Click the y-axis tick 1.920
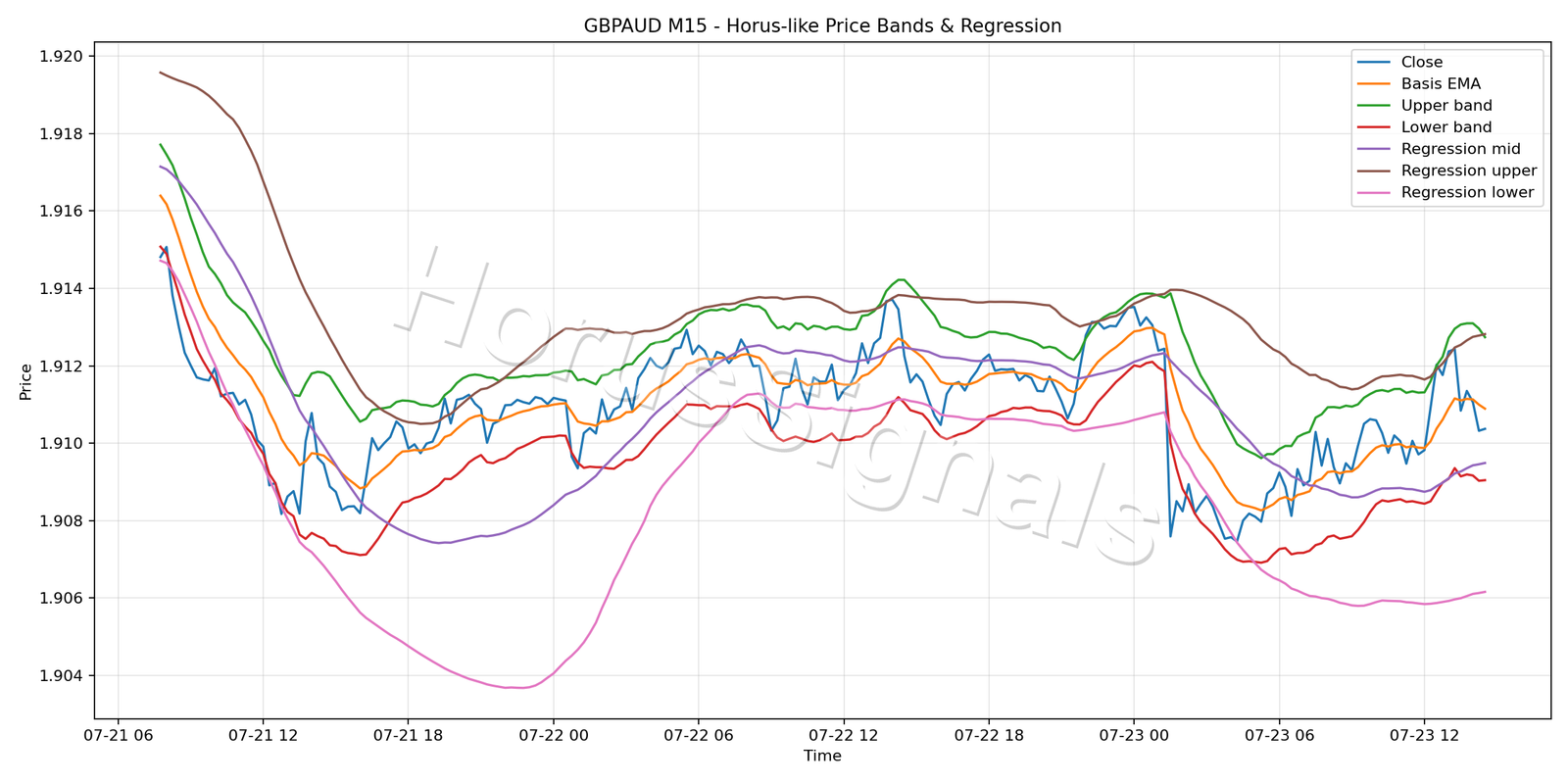Image resolution: width=1568 pixels, height=784 pixels. (61, 57)
